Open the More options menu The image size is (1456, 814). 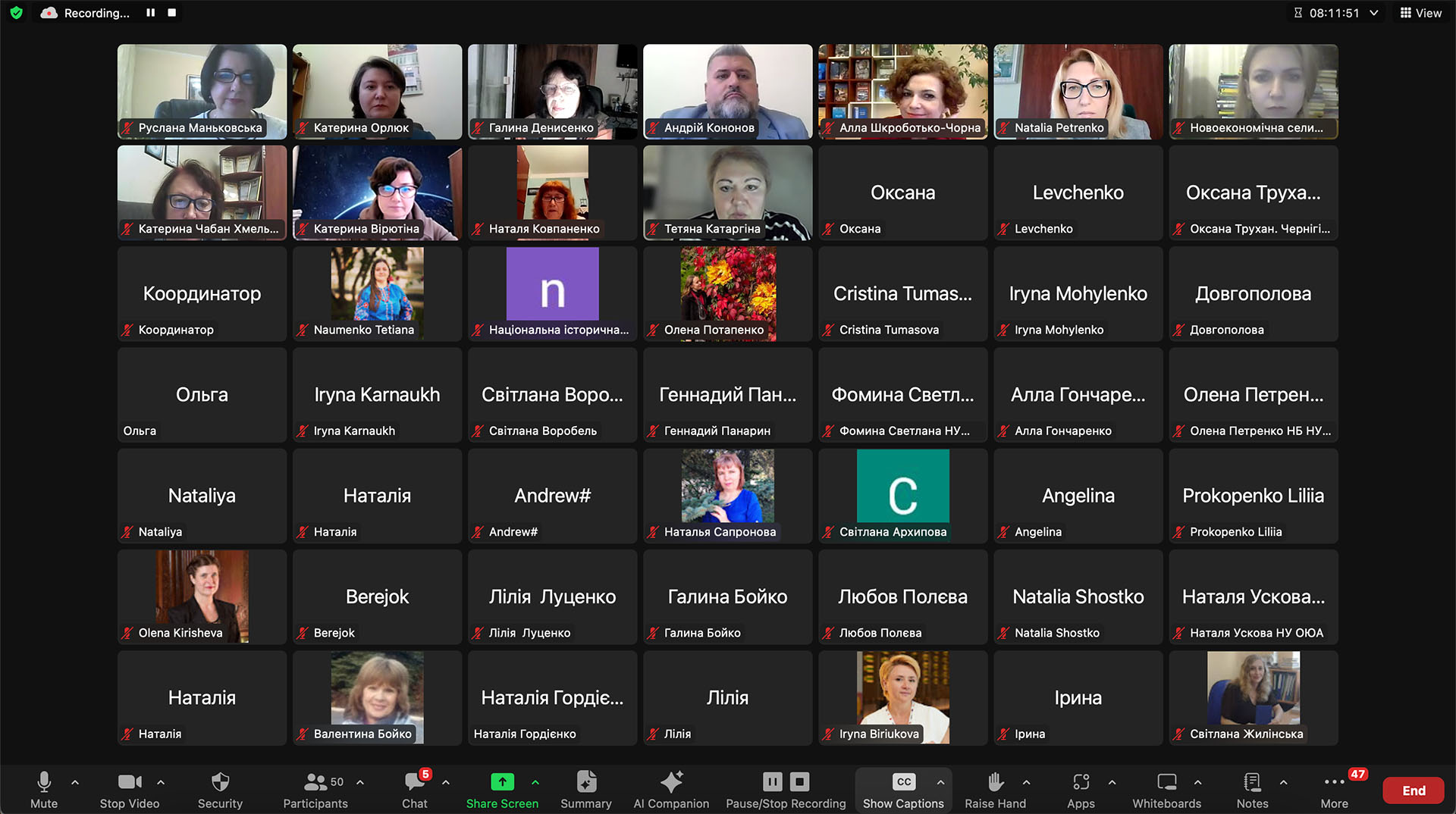pos(1334,782)
